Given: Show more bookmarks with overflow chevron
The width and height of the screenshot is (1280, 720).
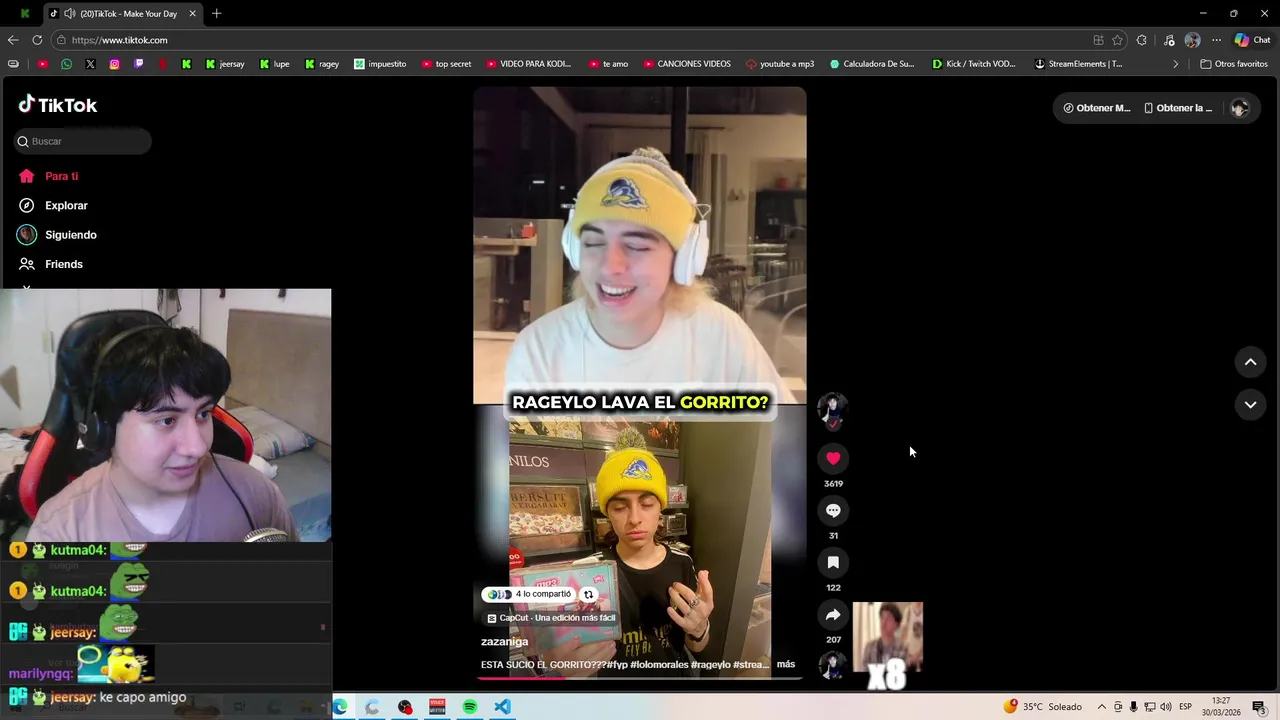Looking at the screenshot, I should [1176, 64].
